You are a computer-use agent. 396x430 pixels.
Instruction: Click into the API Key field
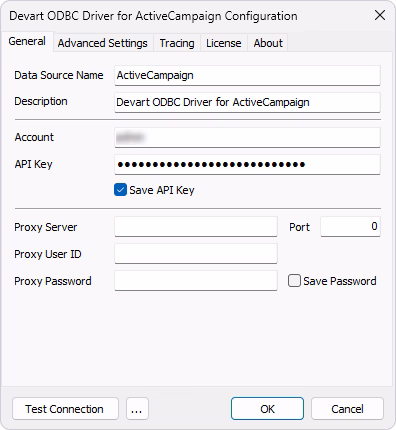pos(247,164)
